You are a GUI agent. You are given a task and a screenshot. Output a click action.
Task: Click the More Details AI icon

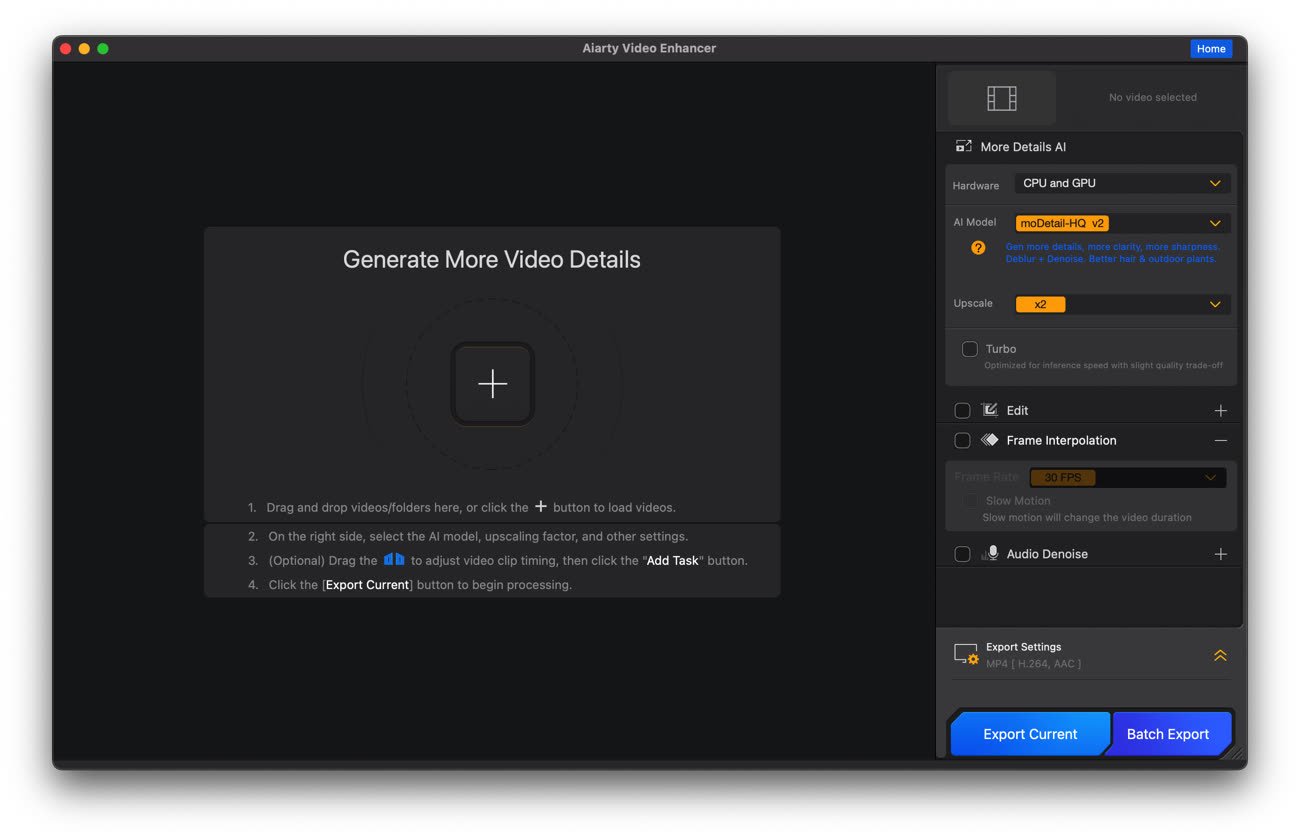point(963,146)
